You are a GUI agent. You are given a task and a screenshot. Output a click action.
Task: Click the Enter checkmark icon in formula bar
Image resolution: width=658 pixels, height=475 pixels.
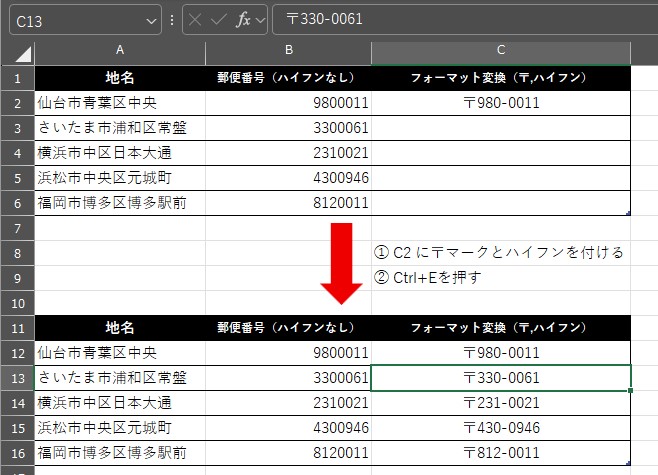[220, 20]
